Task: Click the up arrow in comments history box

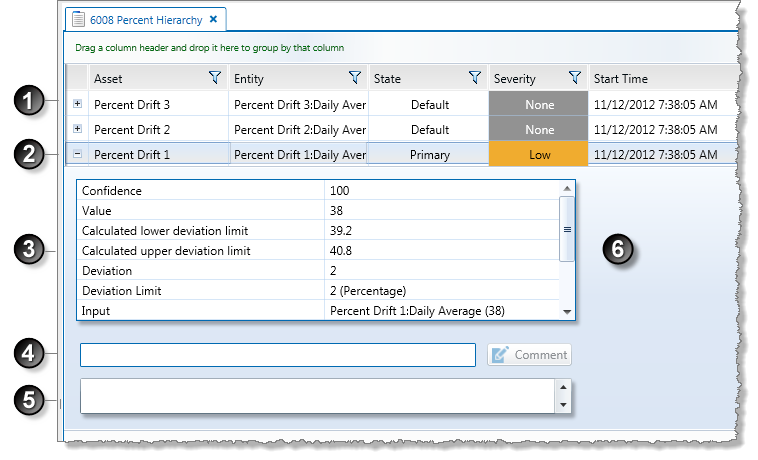Action: pos(563,387)
